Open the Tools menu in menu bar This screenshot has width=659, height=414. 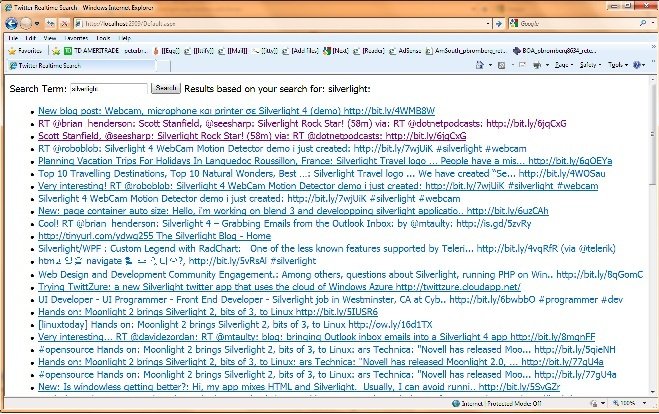(x=103, y=38)
